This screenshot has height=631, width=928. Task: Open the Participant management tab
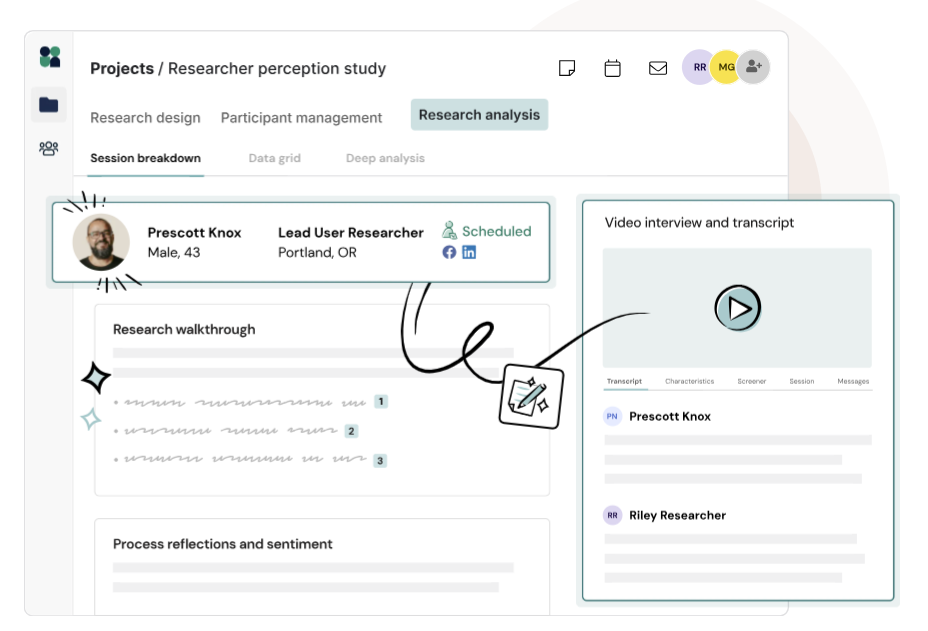click(301, 118)
